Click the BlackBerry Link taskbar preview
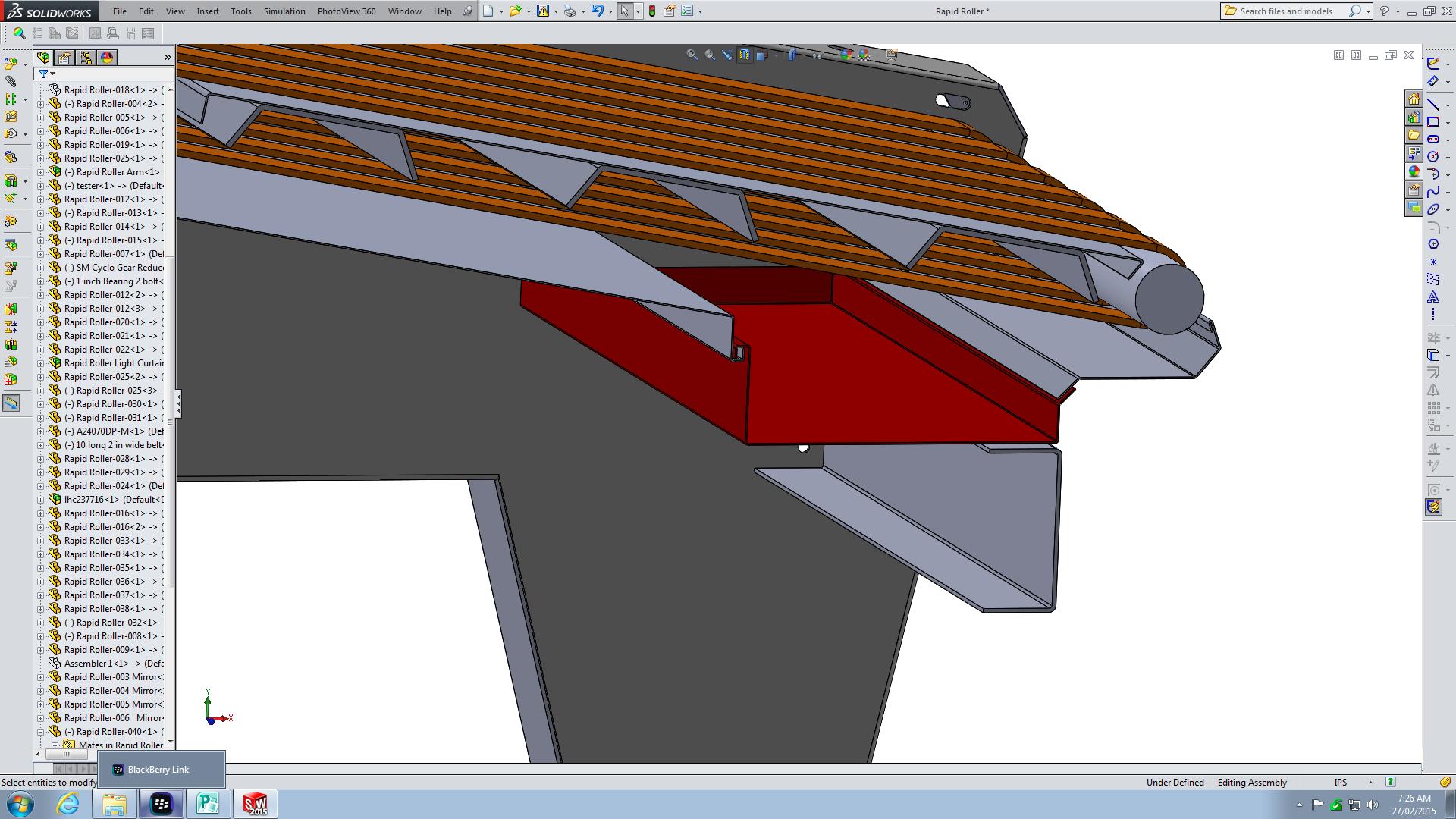Image resolution: width=1456 pixels, height=819 pixels. click(161, 770)
